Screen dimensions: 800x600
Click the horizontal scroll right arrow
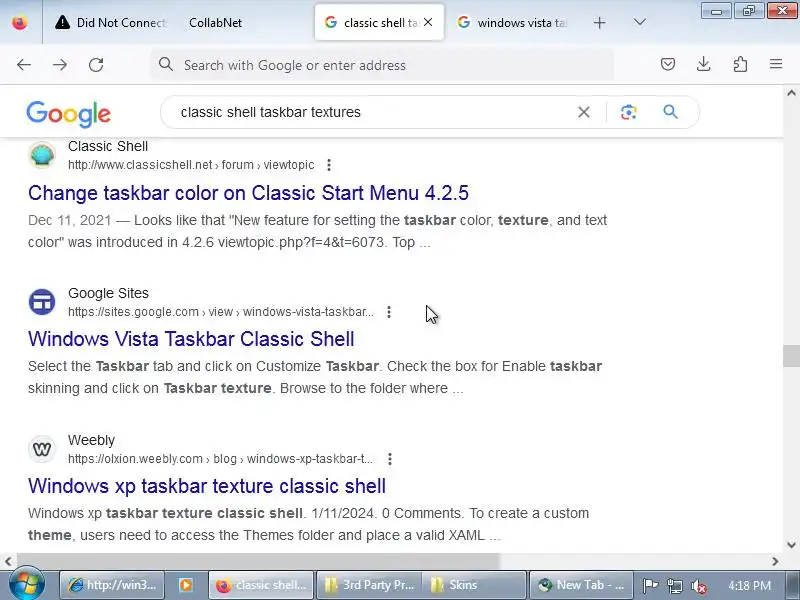pos(775,561)
